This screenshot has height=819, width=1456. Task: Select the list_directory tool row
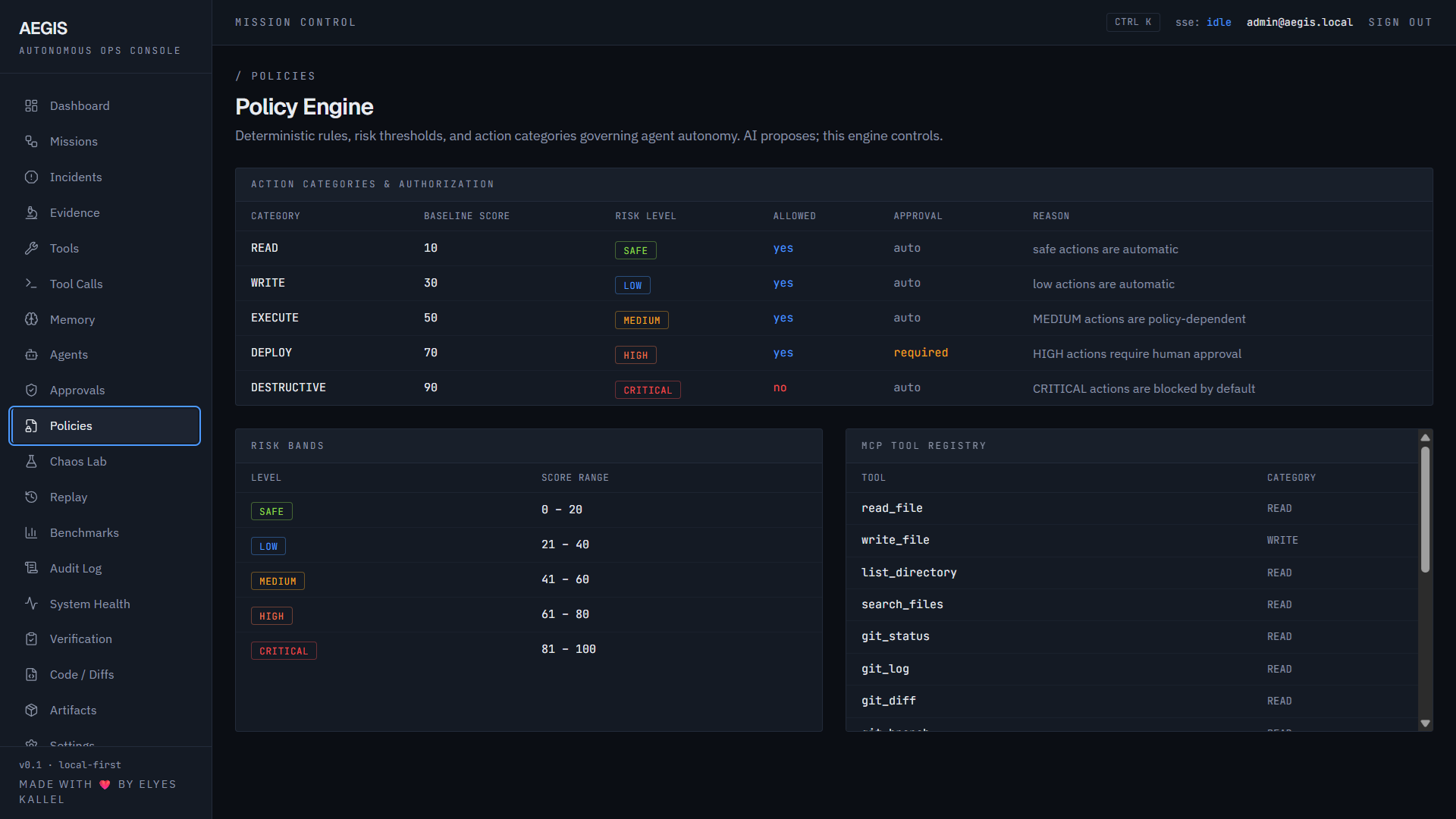[1131, 573]
